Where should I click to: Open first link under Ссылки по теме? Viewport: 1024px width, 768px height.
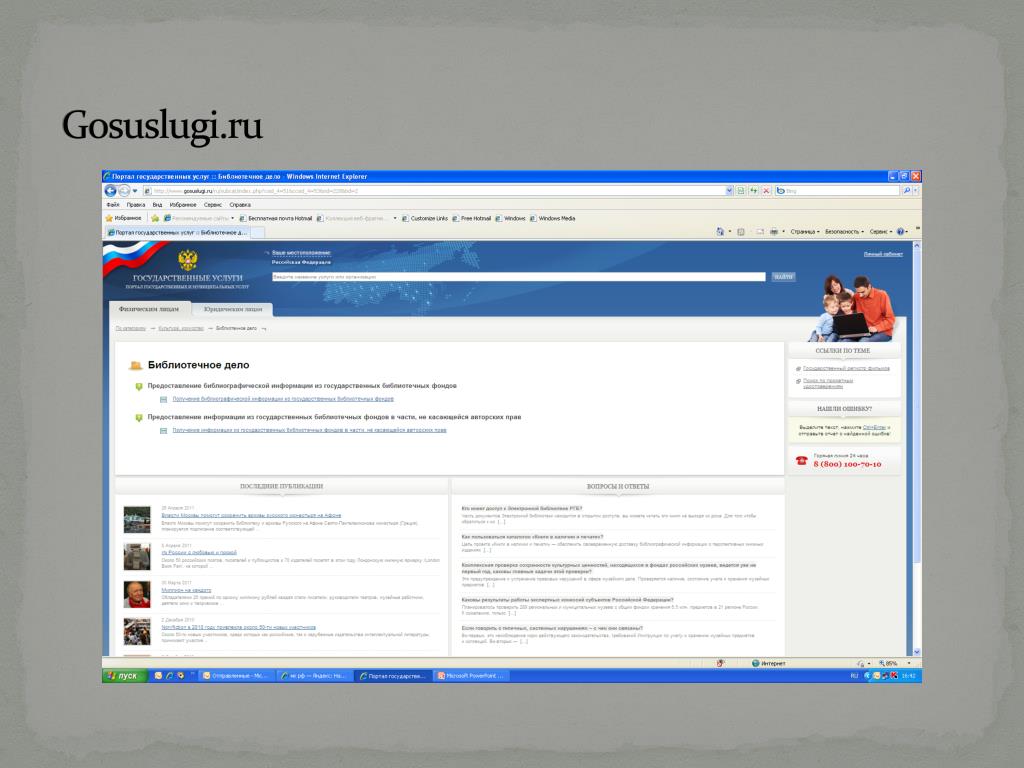846,368
